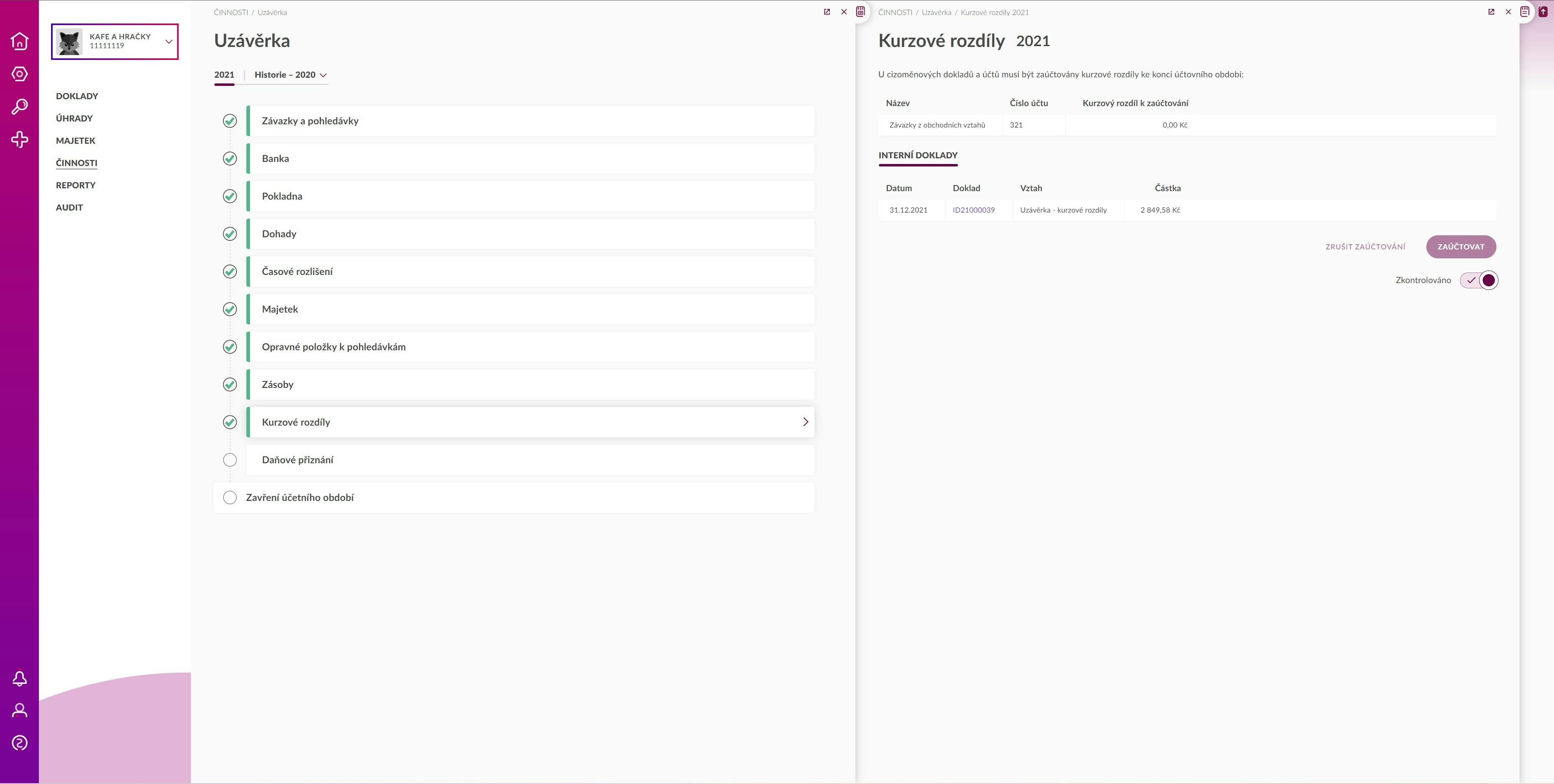The width and height of the screenshot is (1554, 784).
Task: Mark Daňové přiznání circle as done
Action: coord(230,460)
